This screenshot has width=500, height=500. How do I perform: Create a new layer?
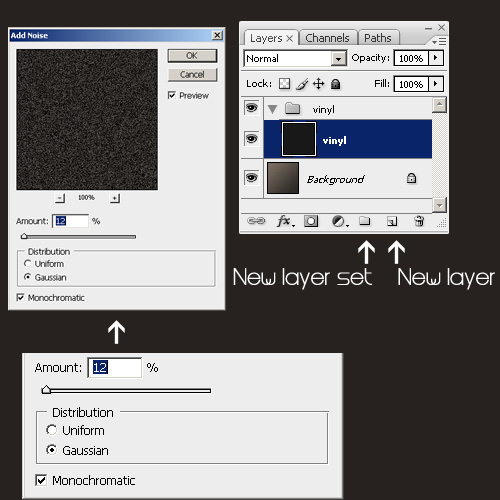coord(392,221)
